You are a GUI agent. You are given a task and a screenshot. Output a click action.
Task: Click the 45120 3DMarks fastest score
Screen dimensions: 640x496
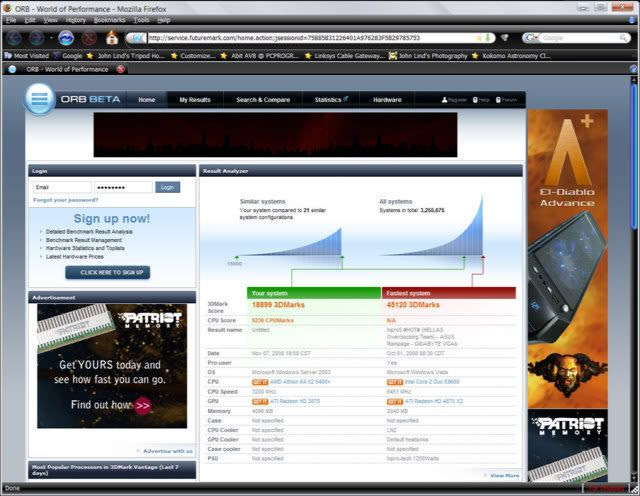click(x=413, y=305)
